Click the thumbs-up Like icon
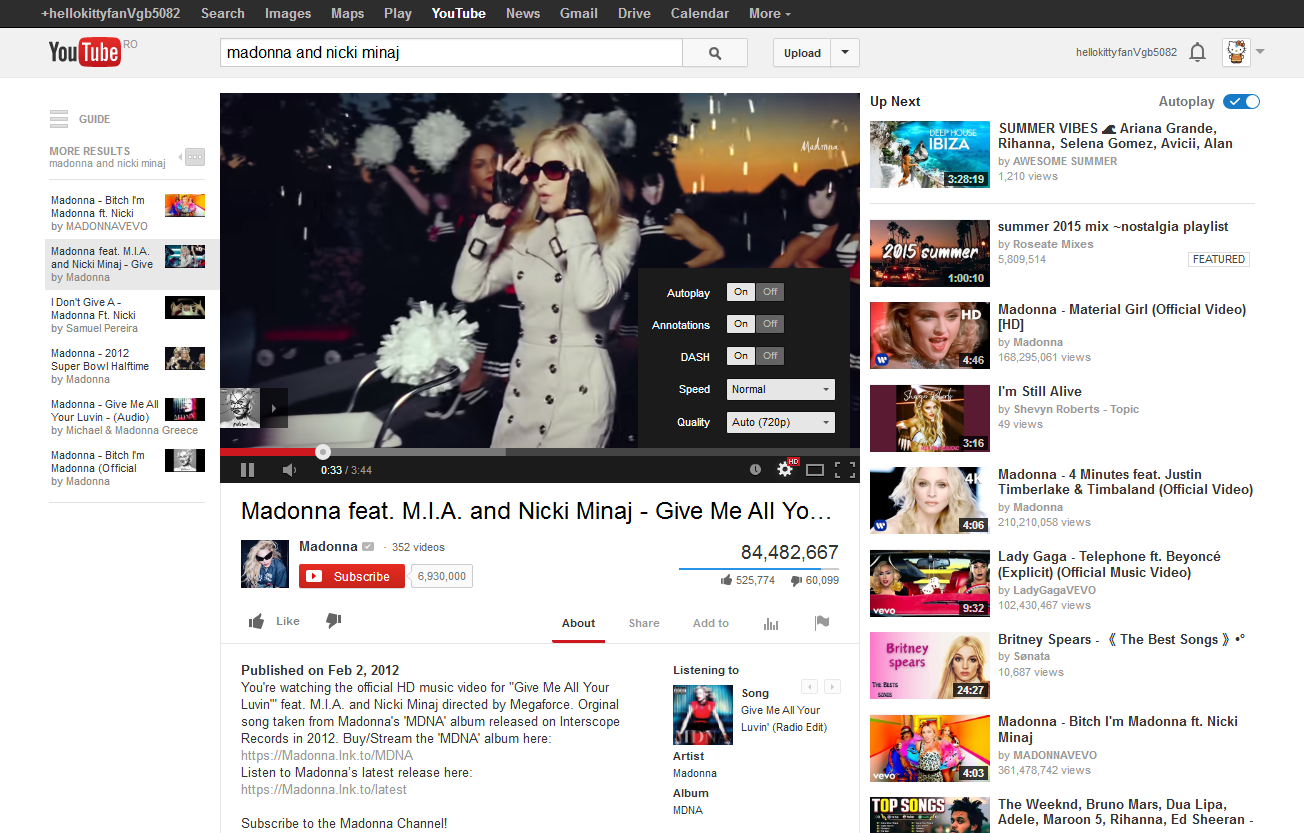The image size is (1304, 833). [257, 621]
